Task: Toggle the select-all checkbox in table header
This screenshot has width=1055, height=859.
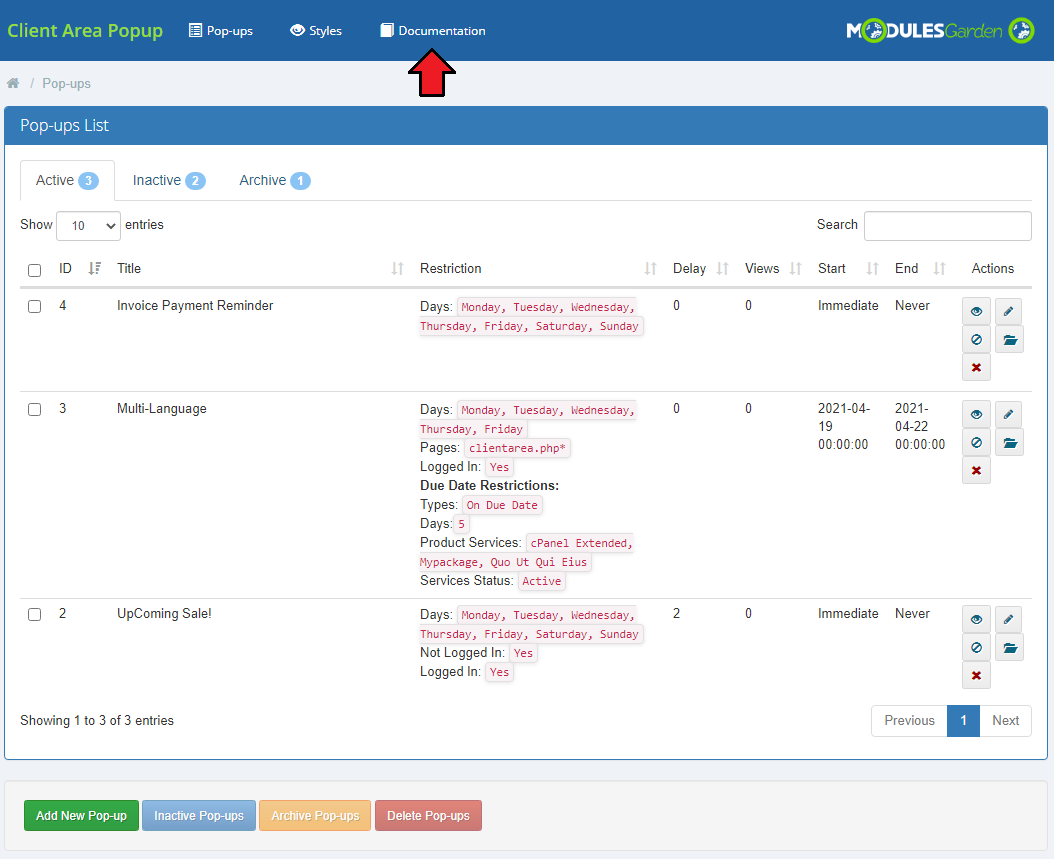Action: click(x=34, y=270)
